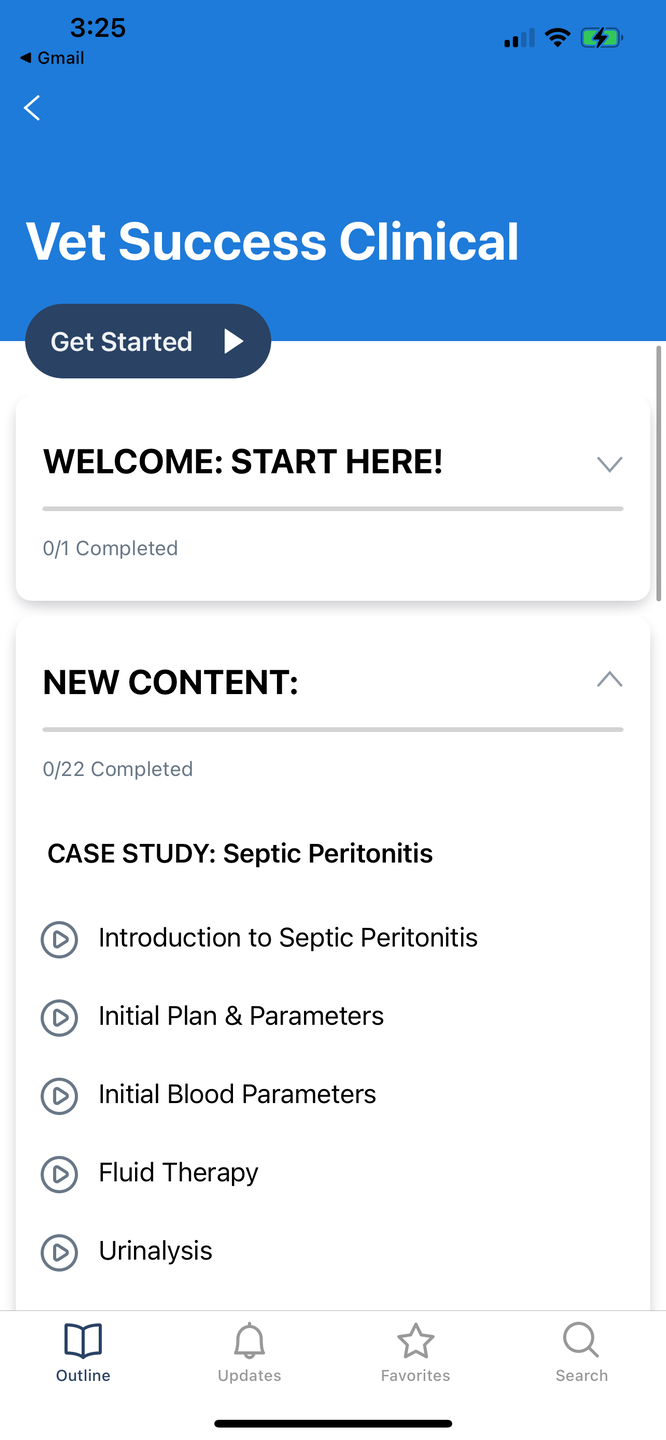
Task: Tap play icon beside Initial Blood Parameters
Action: click(59, 1095)
